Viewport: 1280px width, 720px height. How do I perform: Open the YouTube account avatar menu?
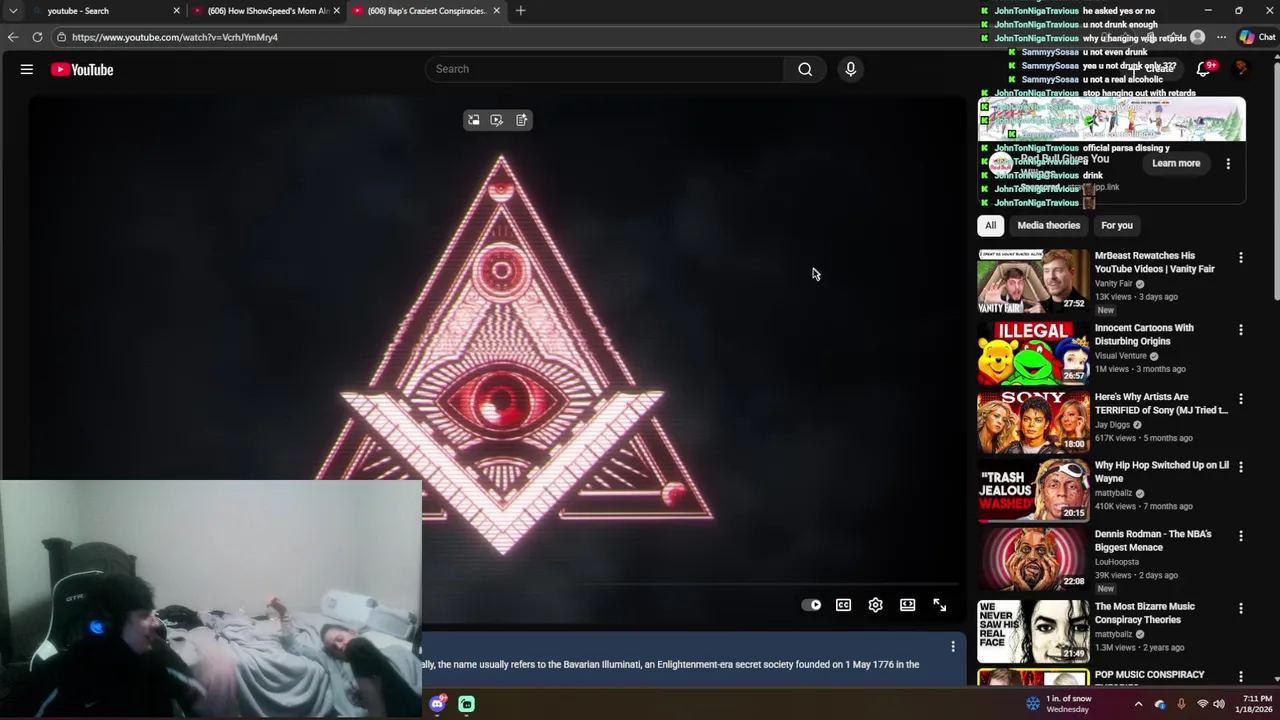[x=1241, y=69]
